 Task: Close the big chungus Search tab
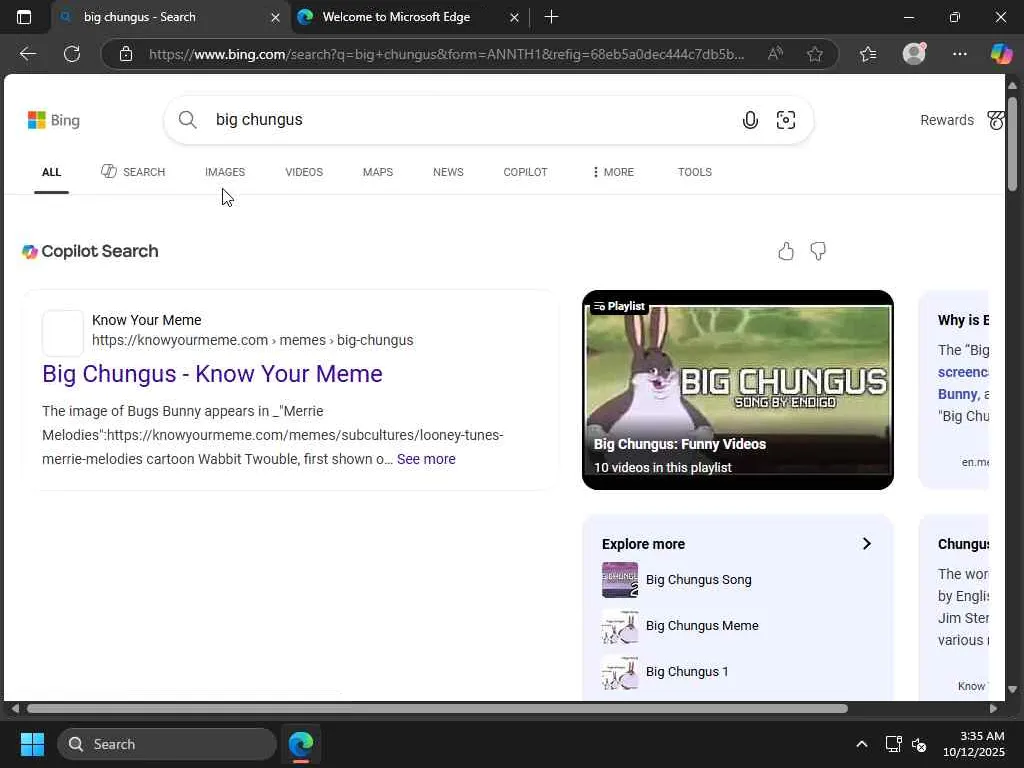coord(276,18)
